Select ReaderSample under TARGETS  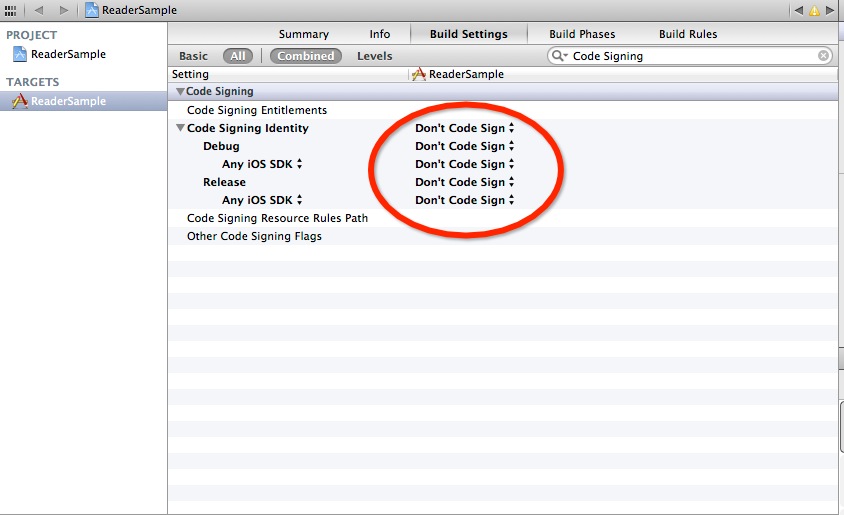pos(83,101)
